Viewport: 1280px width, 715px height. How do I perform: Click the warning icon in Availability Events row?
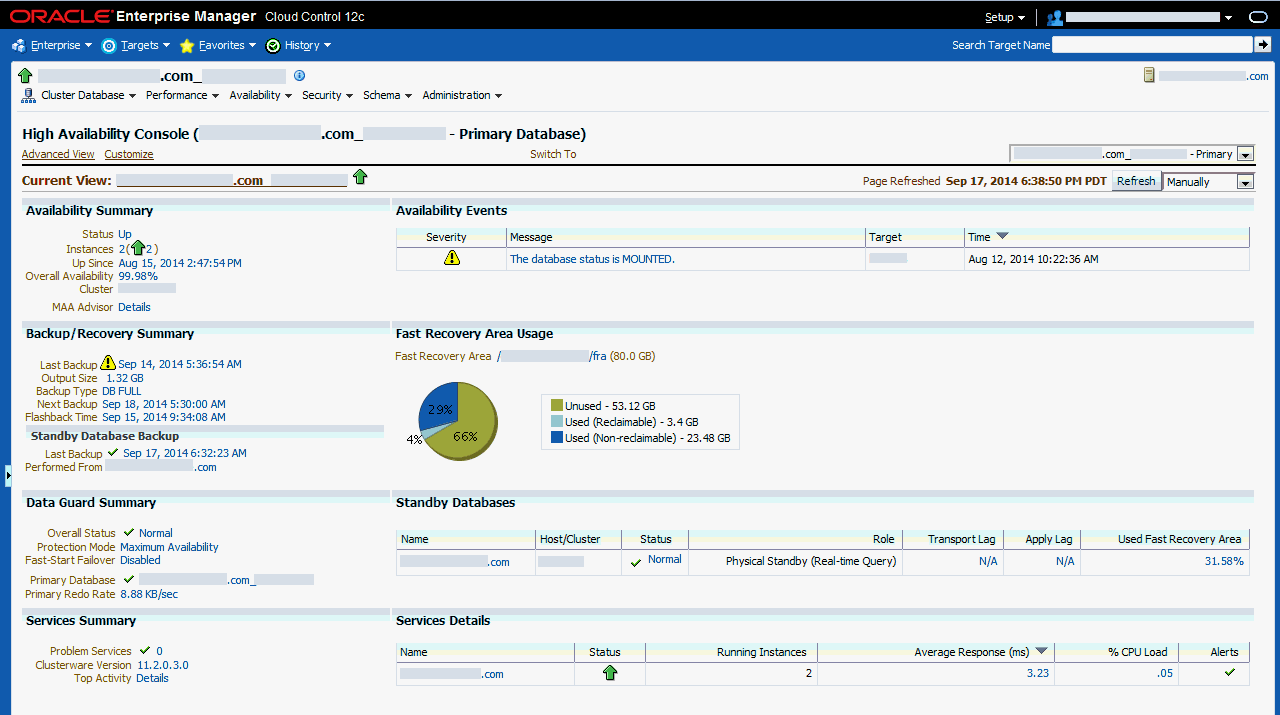point(452,258)
